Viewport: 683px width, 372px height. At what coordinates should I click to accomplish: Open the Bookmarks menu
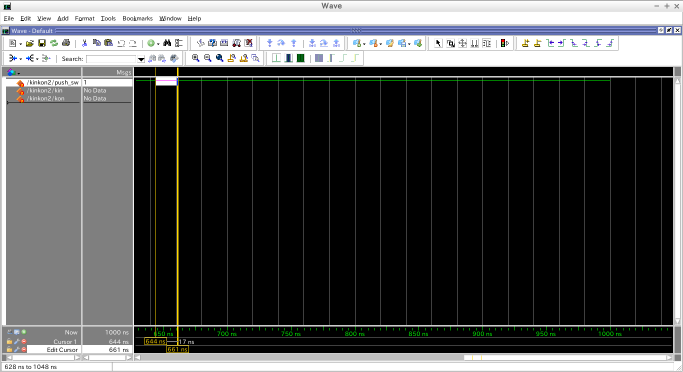(x=138, y=18)
